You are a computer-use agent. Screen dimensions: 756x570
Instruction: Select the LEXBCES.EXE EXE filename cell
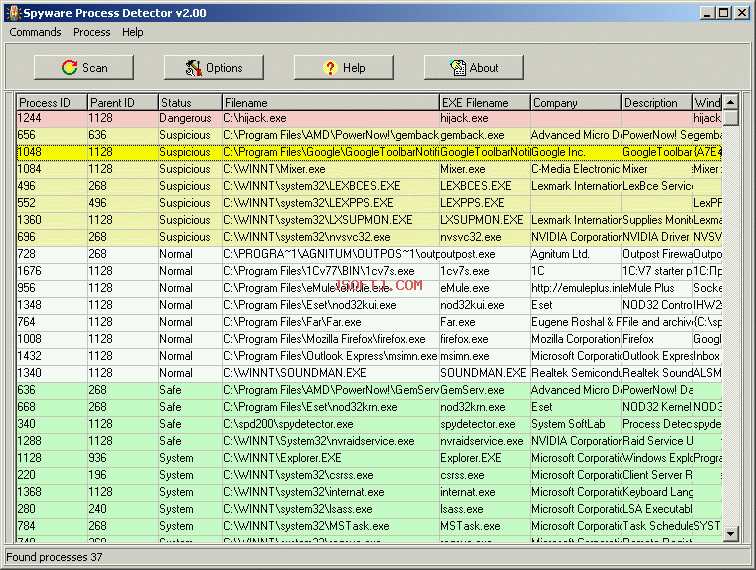(485, 186)
